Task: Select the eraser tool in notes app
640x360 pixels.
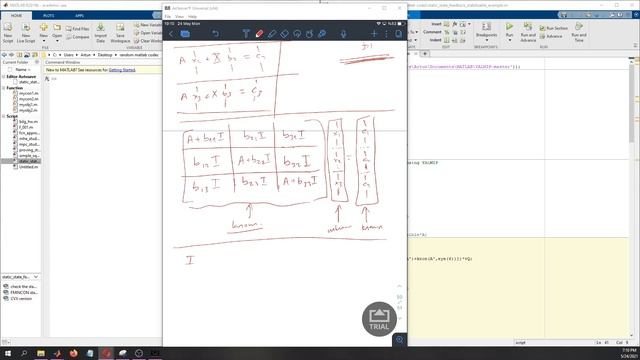Action: click(x=284, y=34)
